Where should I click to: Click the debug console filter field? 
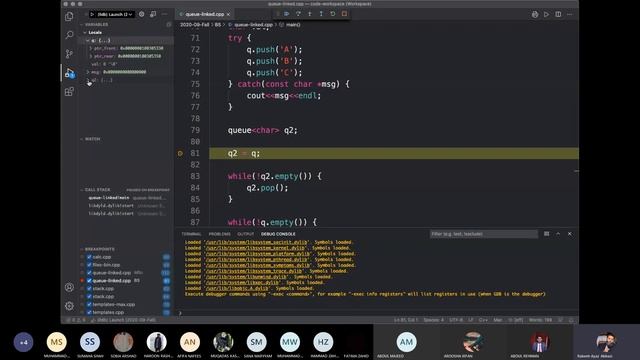(x=484, y=234)
